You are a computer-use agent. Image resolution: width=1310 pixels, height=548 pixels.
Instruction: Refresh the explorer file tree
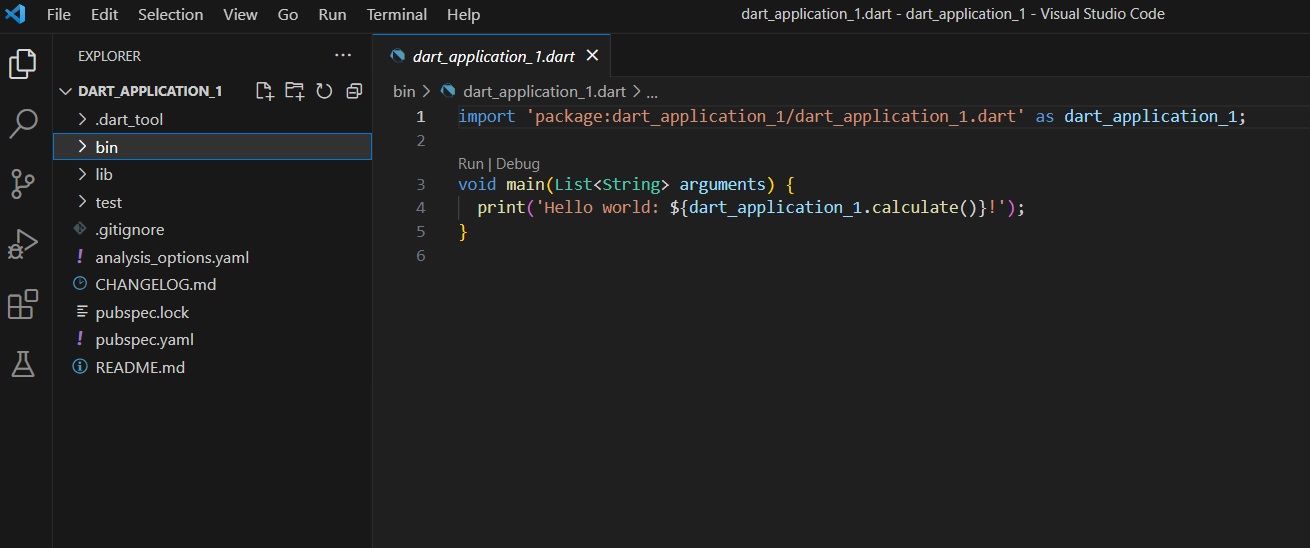(324, 91)
